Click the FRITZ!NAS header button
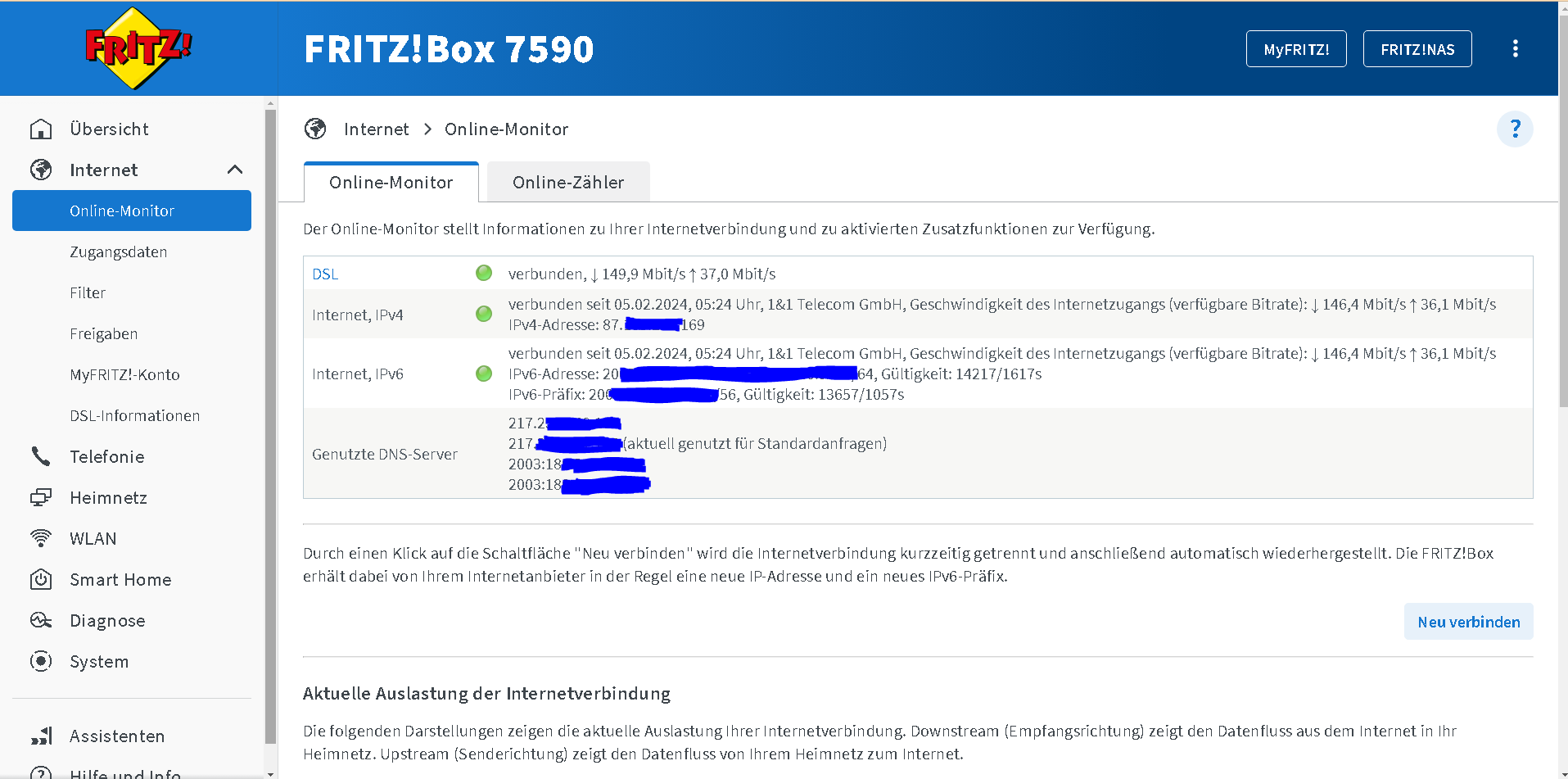This screenshot has height=779, width=1568. tap(1417, 49)
